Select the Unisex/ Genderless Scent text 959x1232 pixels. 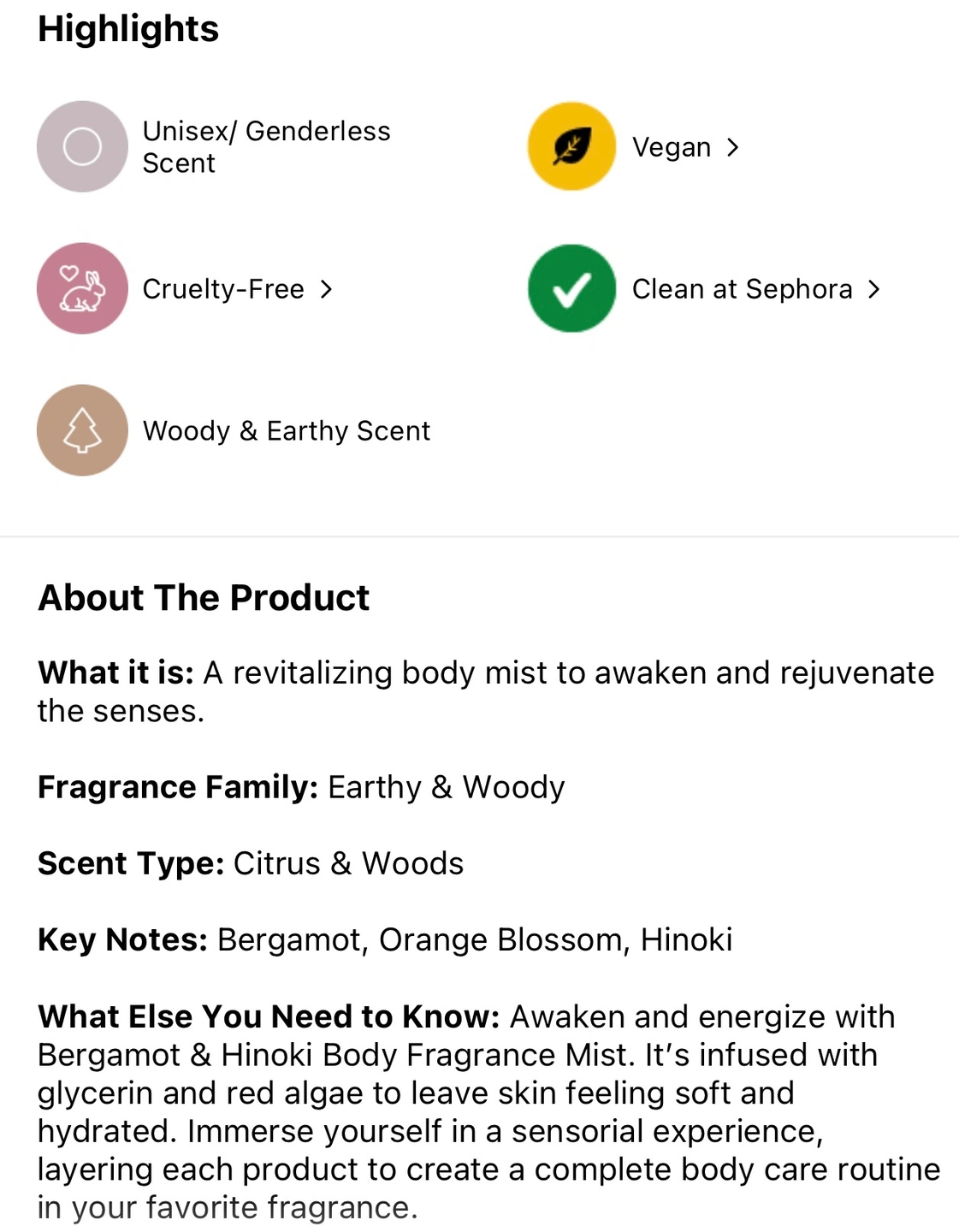point(266,146)
